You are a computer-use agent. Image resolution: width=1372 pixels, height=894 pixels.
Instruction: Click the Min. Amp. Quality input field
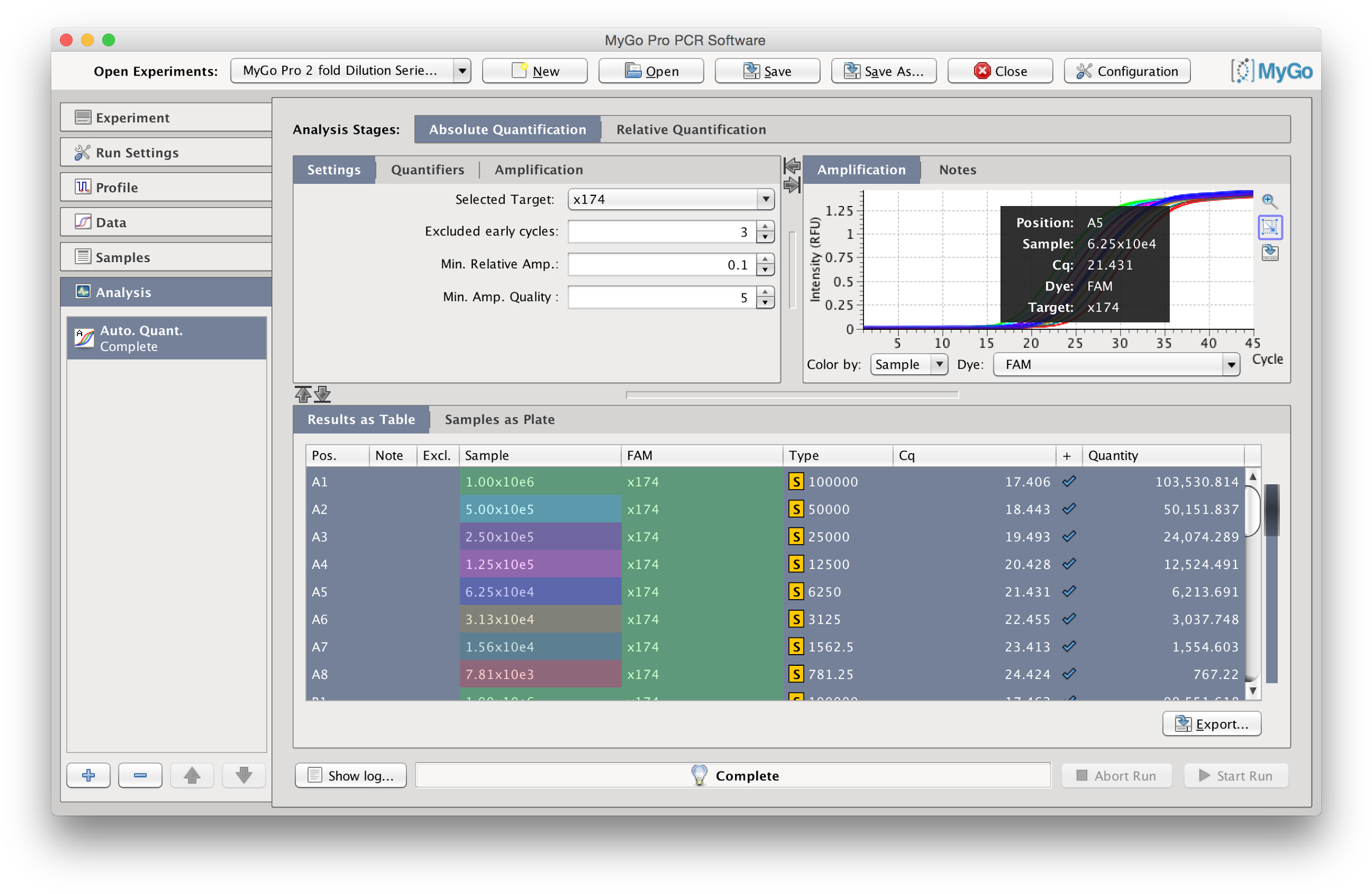point(662,298)
